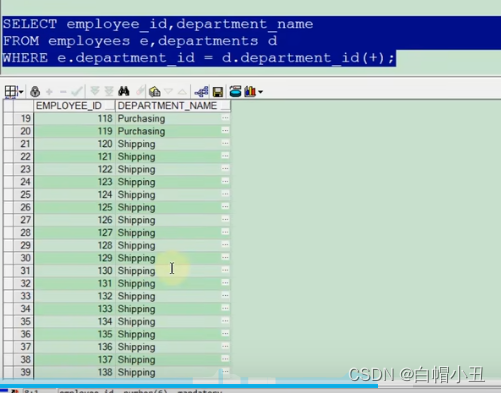Fetch next page with double-arrow icon

click(x=95, y=91)
